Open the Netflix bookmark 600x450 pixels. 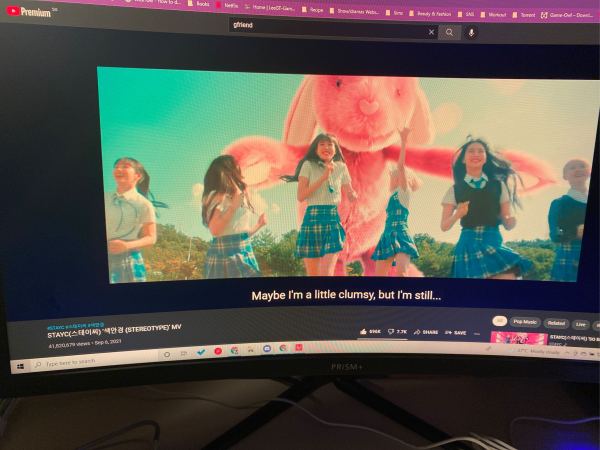[227, 5]
